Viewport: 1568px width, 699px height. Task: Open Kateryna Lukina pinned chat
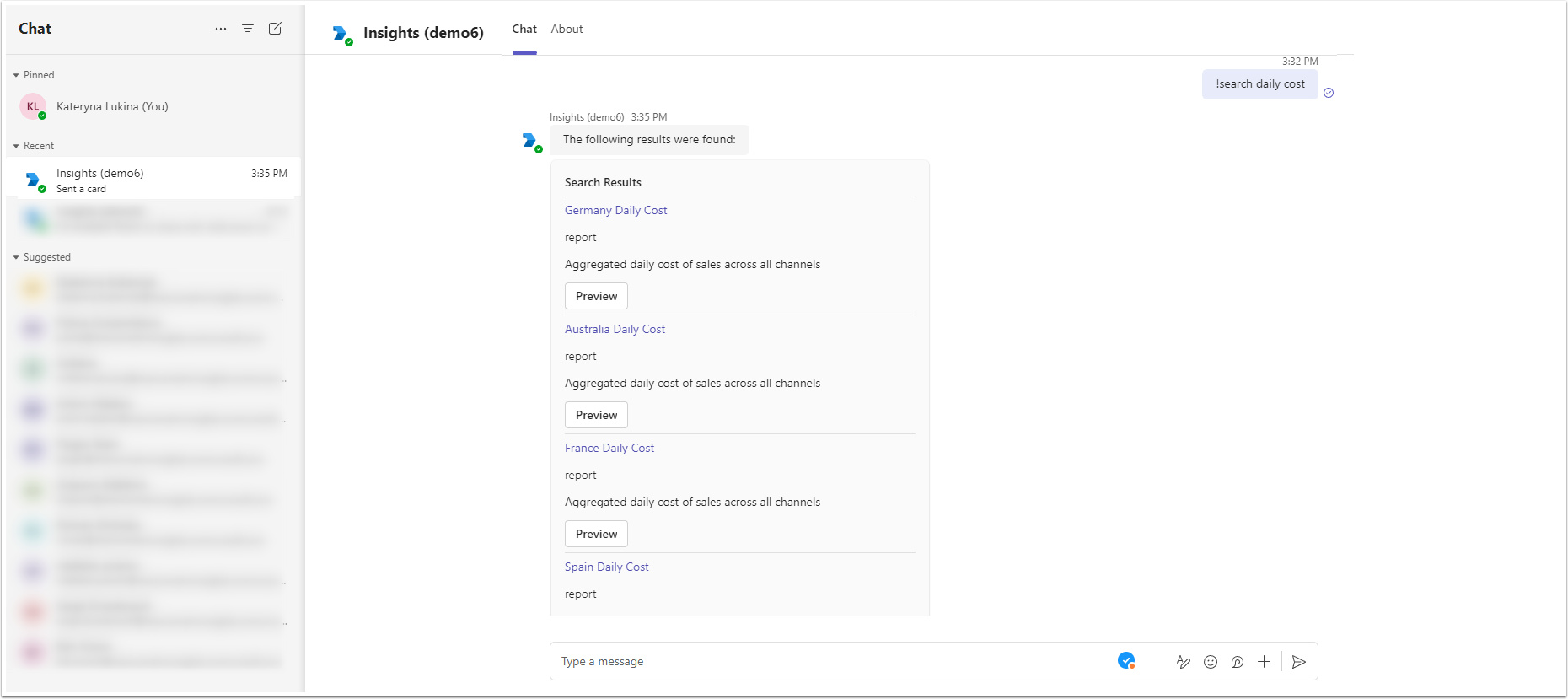pyautogui.click(x=112, y=106)
